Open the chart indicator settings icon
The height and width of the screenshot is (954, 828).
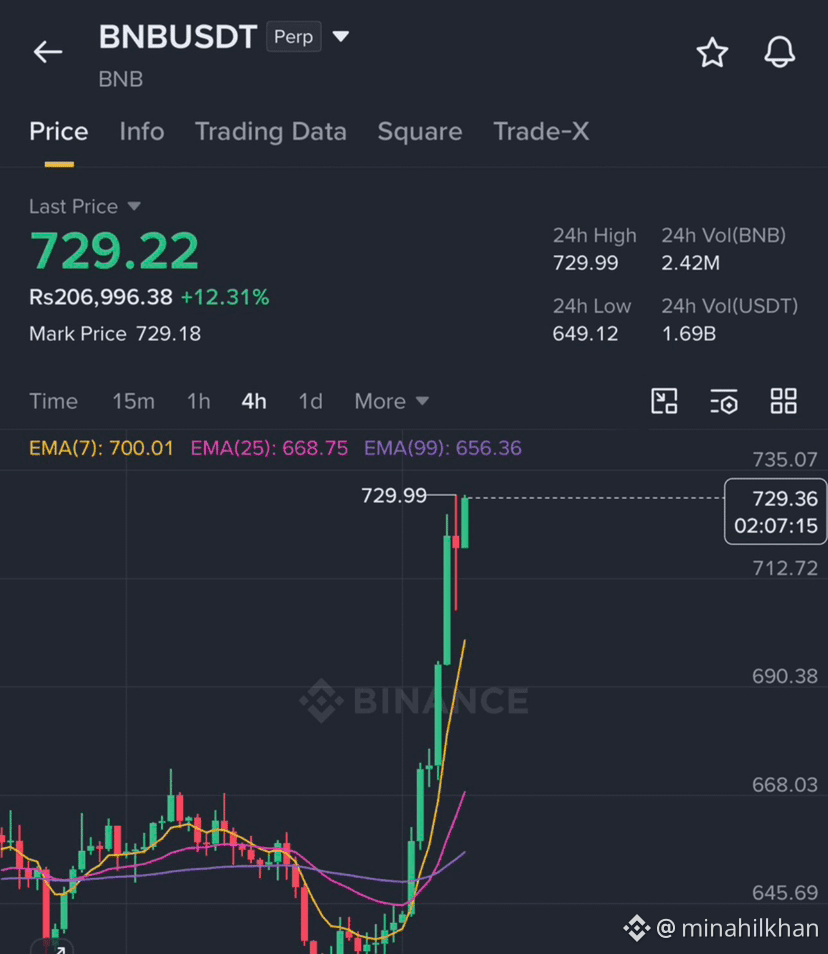[x=724, y=402]
